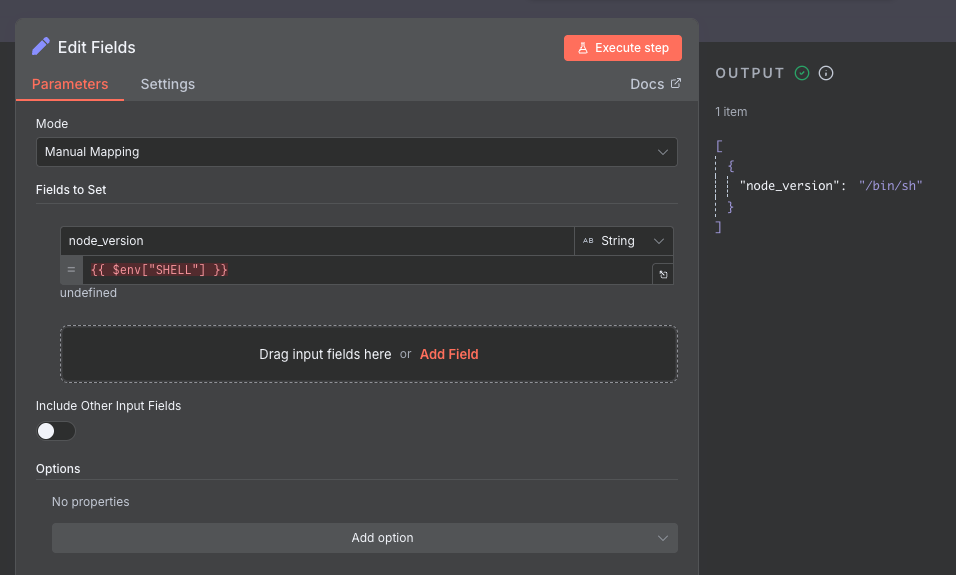Open the Add option dropdown
956x575 pixels.
365,538
